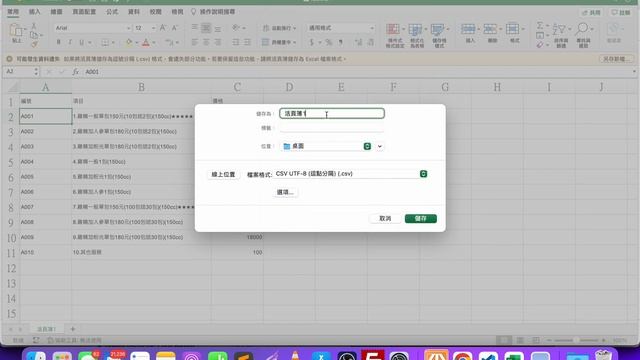
Task: Click the Clear eraser icon
Action: (540, 44)
